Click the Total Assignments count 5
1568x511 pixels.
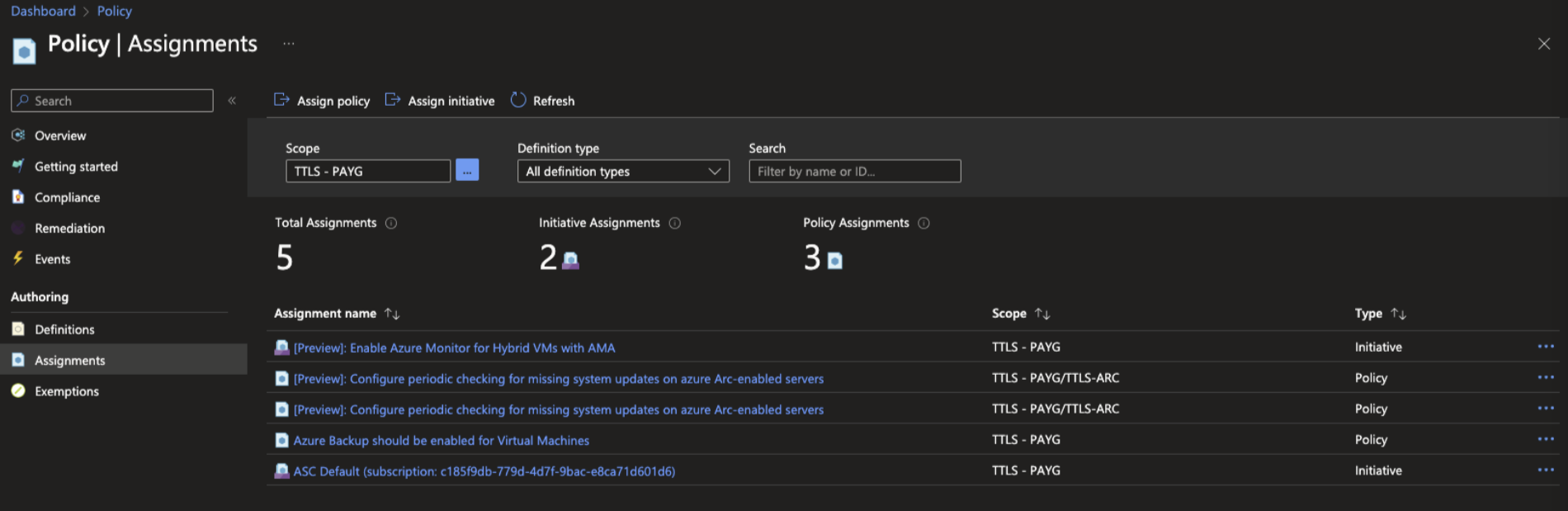click(285, 258)
